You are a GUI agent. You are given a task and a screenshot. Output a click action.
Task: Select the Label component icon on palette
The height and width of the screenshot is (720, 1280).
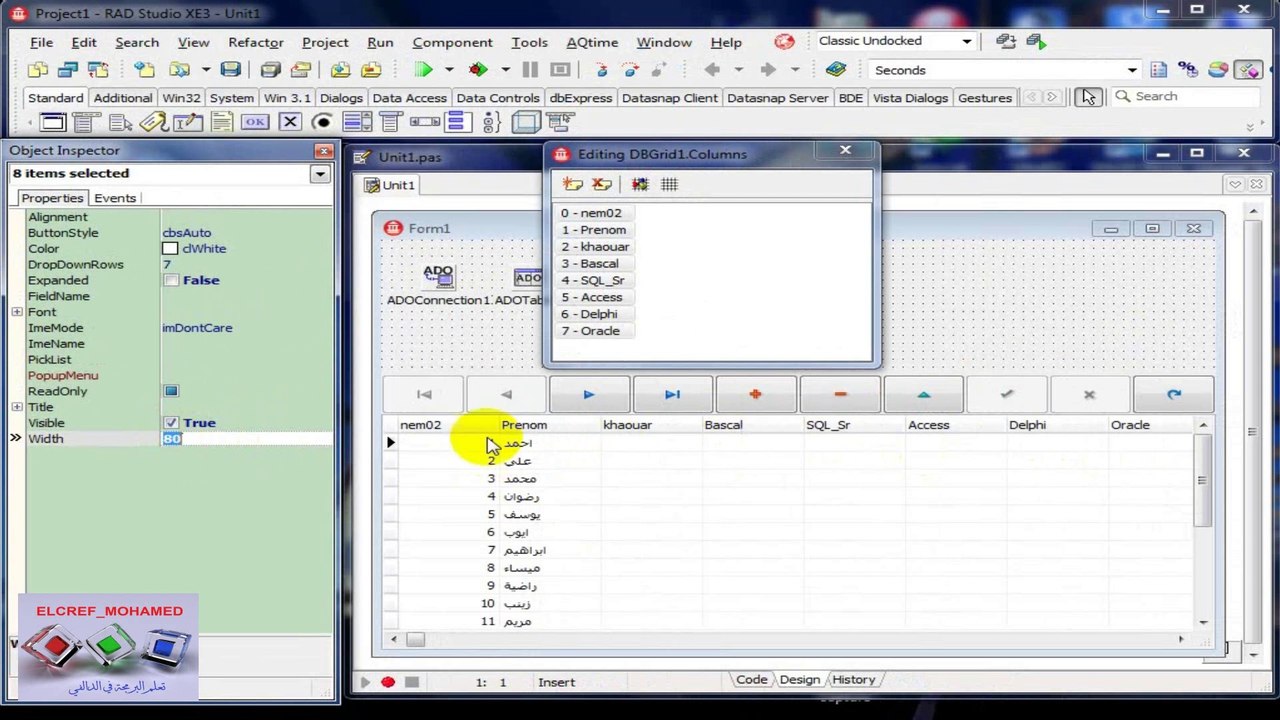tap(153, 122)
